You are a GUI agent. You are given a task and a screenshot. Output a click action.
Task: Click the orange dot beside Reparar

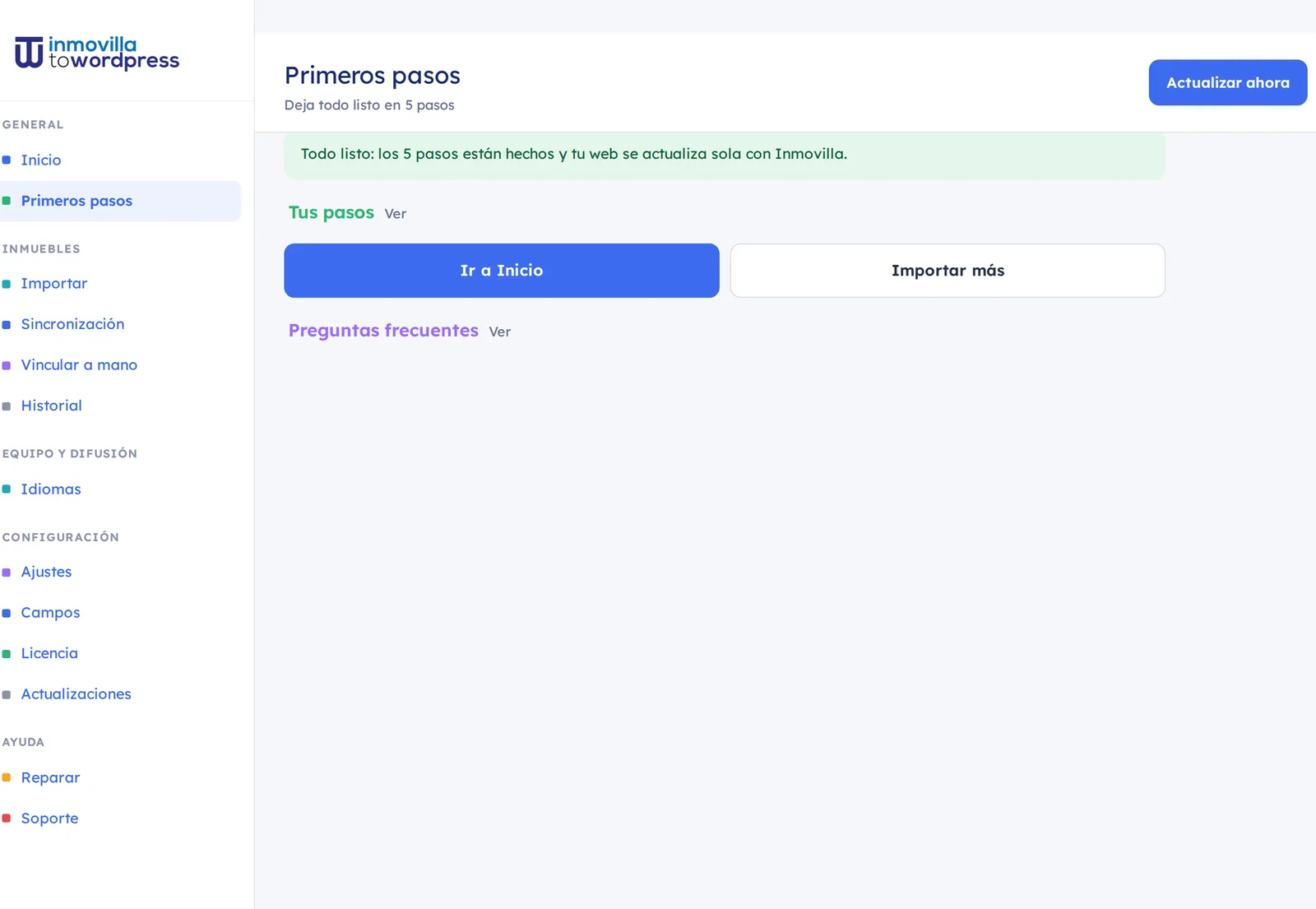(x=7, y=777)
